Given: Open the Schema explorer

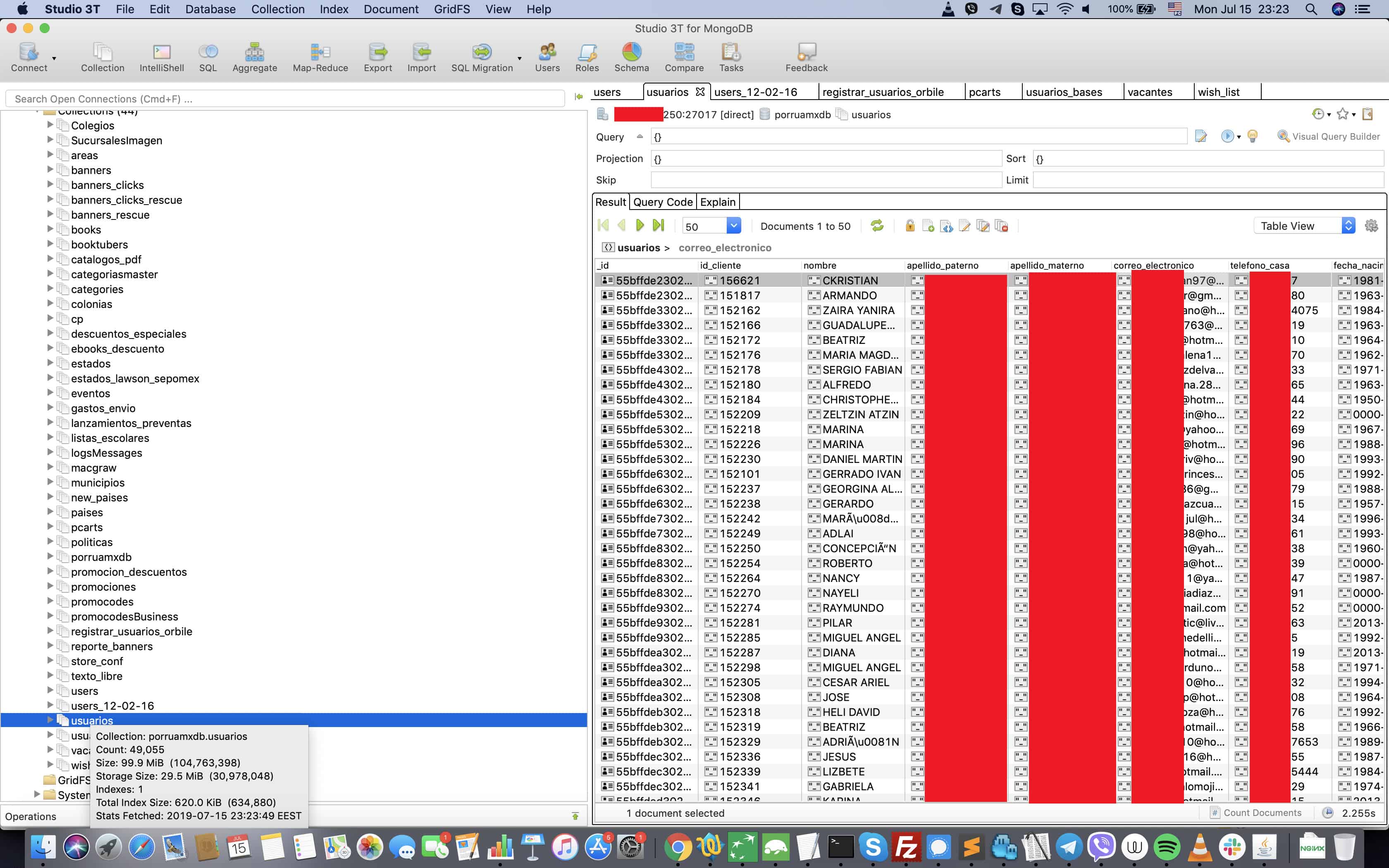Looking at the screenshot, I should [631, 57].
